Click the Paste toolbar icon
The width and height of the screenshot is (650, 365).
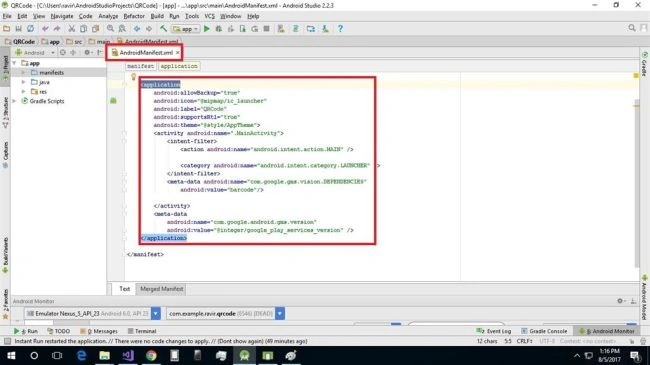[x=95, y=29]
